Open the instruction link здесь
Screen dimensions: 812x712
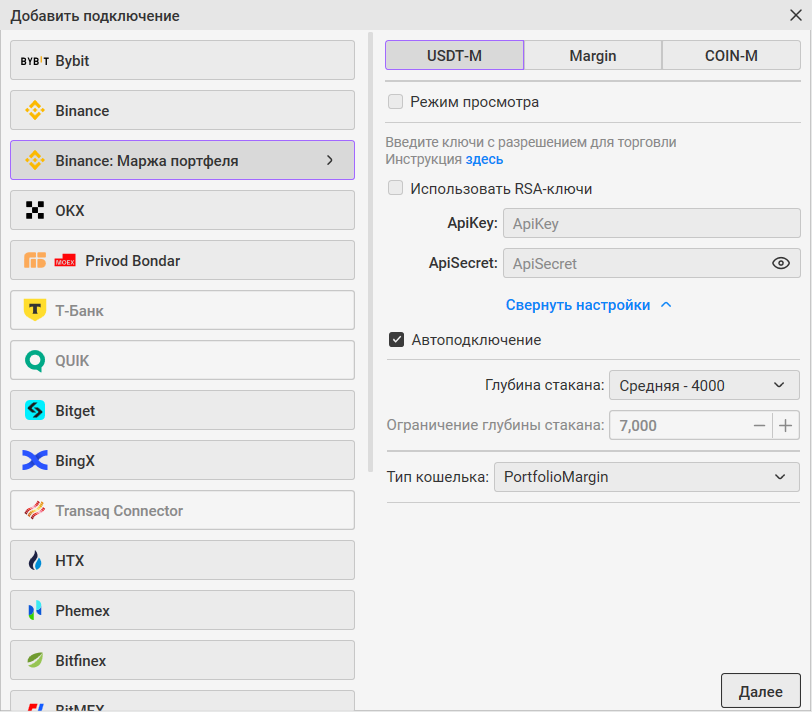[484, 159]
